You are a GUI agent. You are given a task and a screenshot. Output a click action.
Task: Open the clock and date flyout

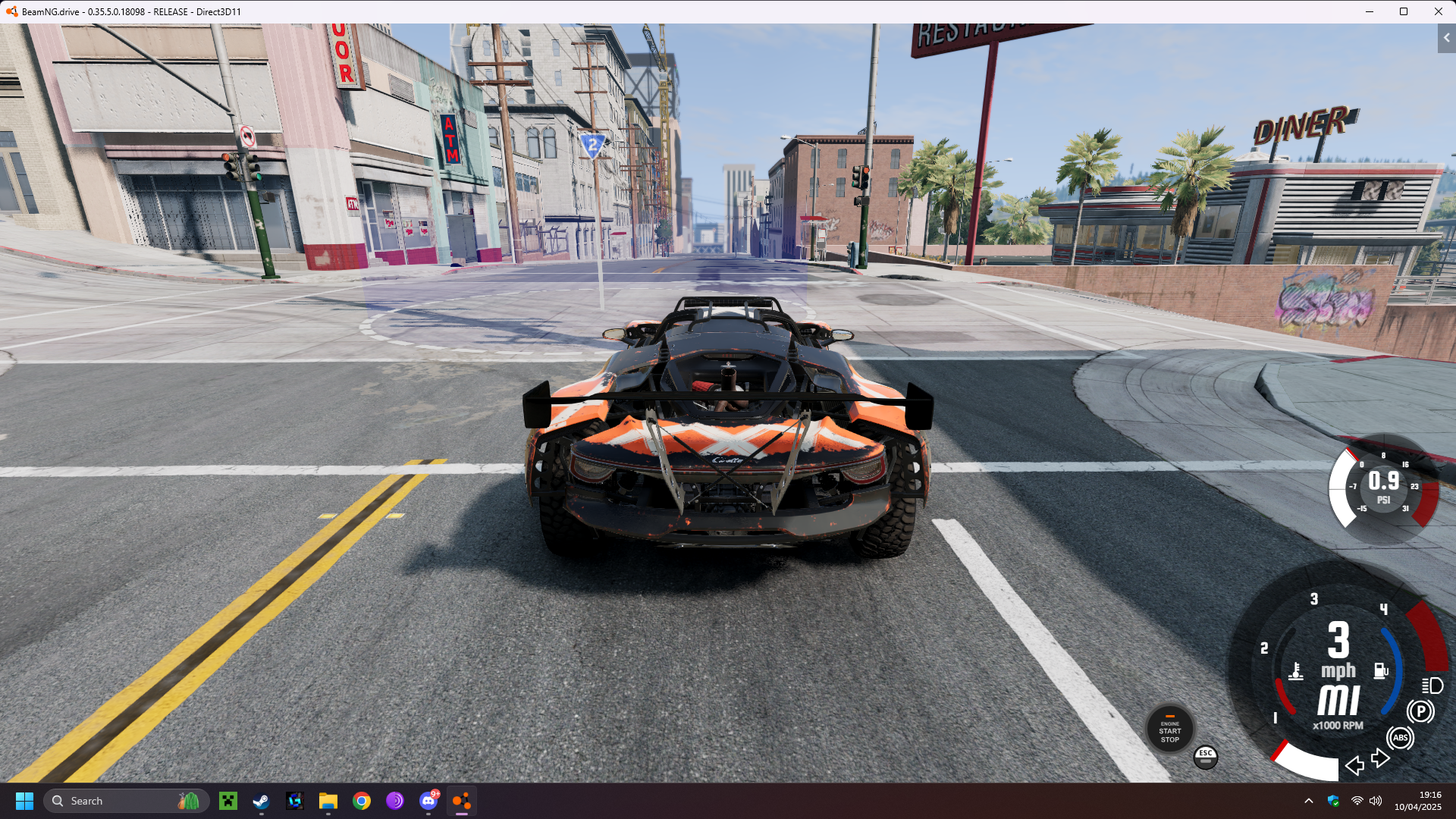[1417, 801]
